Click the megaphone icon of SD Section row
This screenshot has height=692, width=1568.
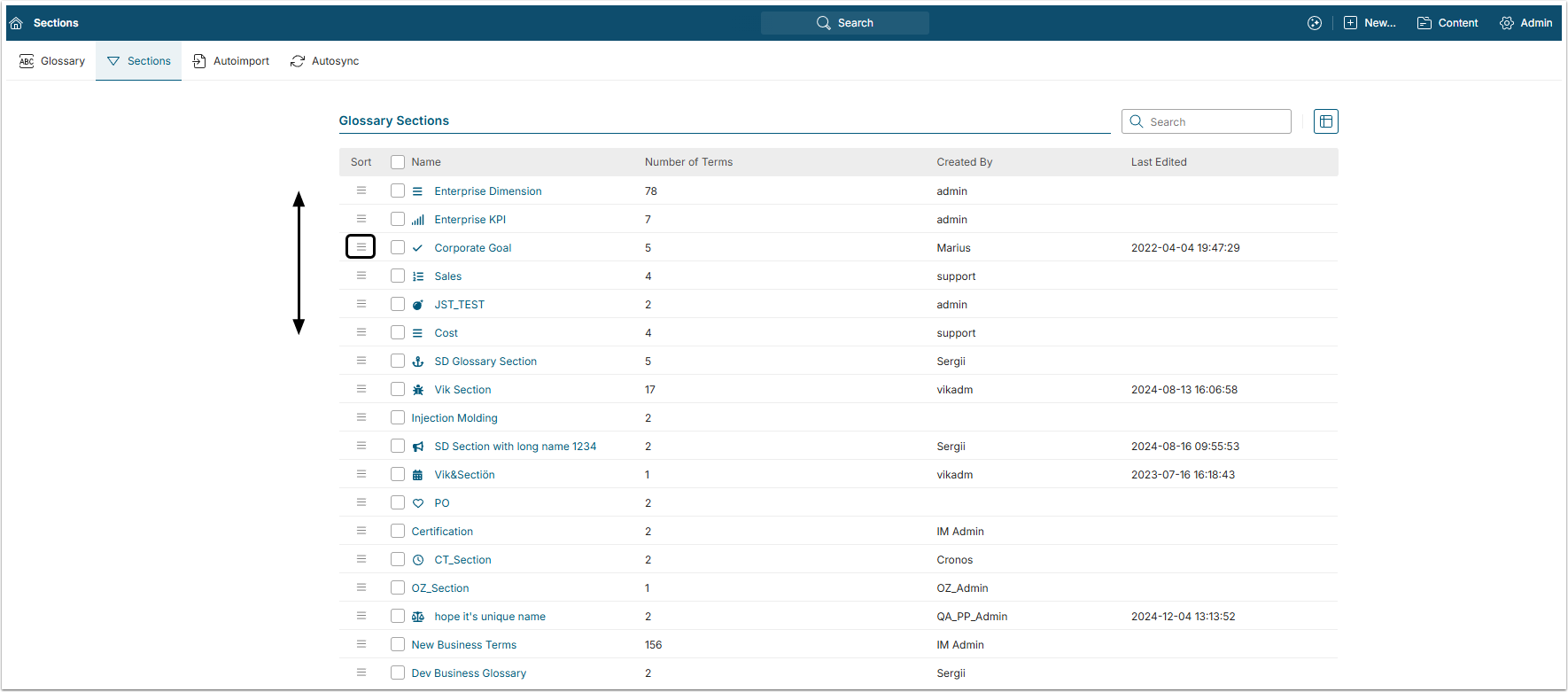coord(418,447)
